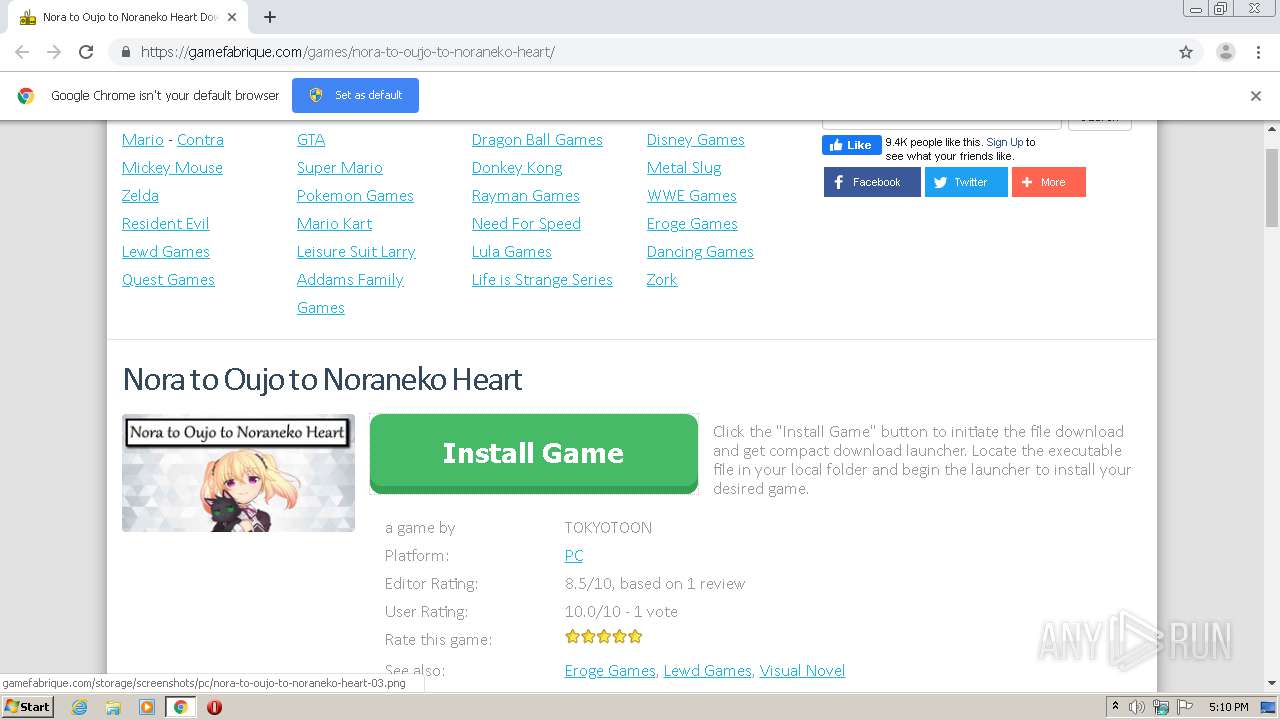Share the page on Facebook

click(872, 182)
